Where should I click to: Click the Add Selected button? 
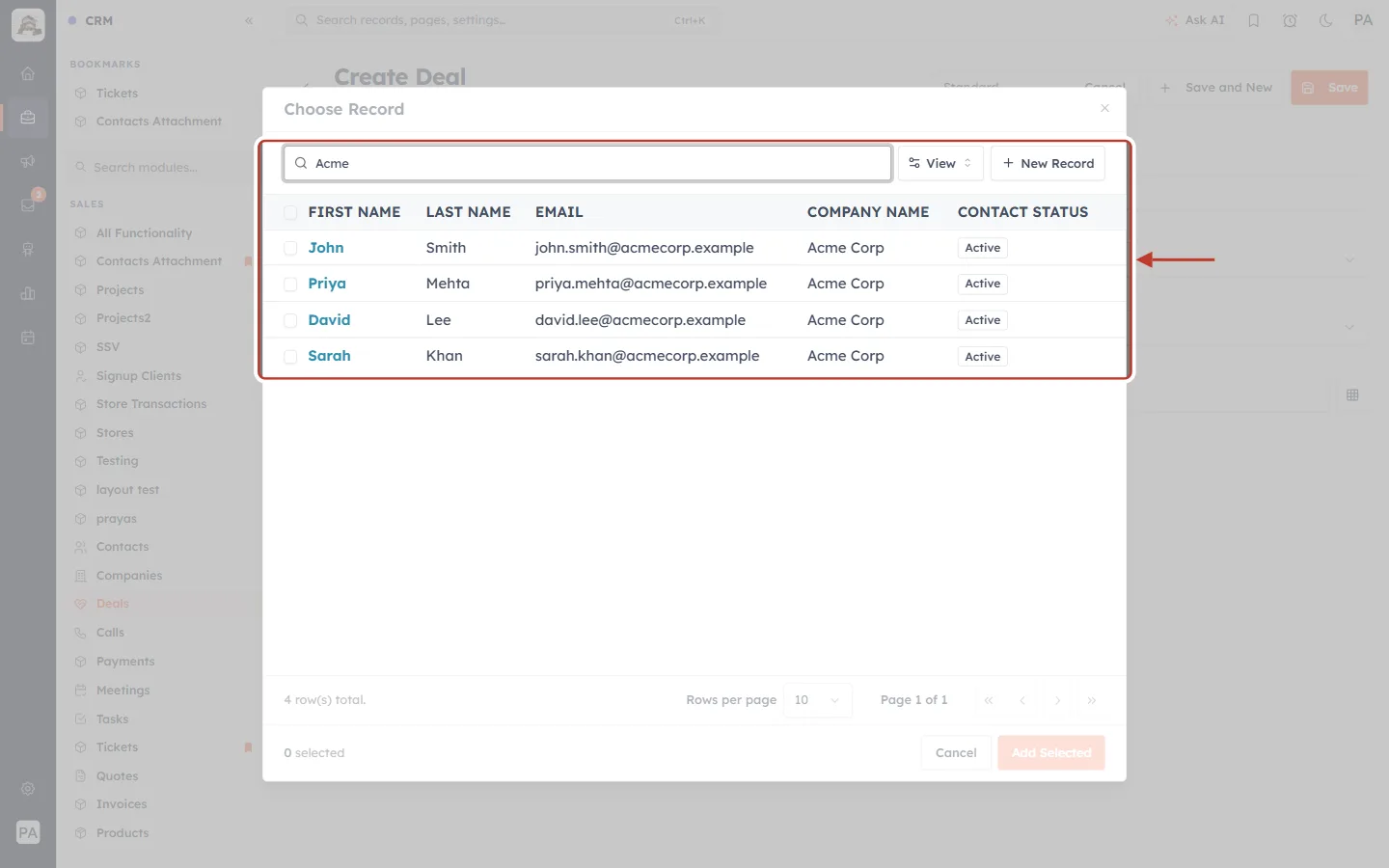pyautogui.click(x=1051, y=753)
